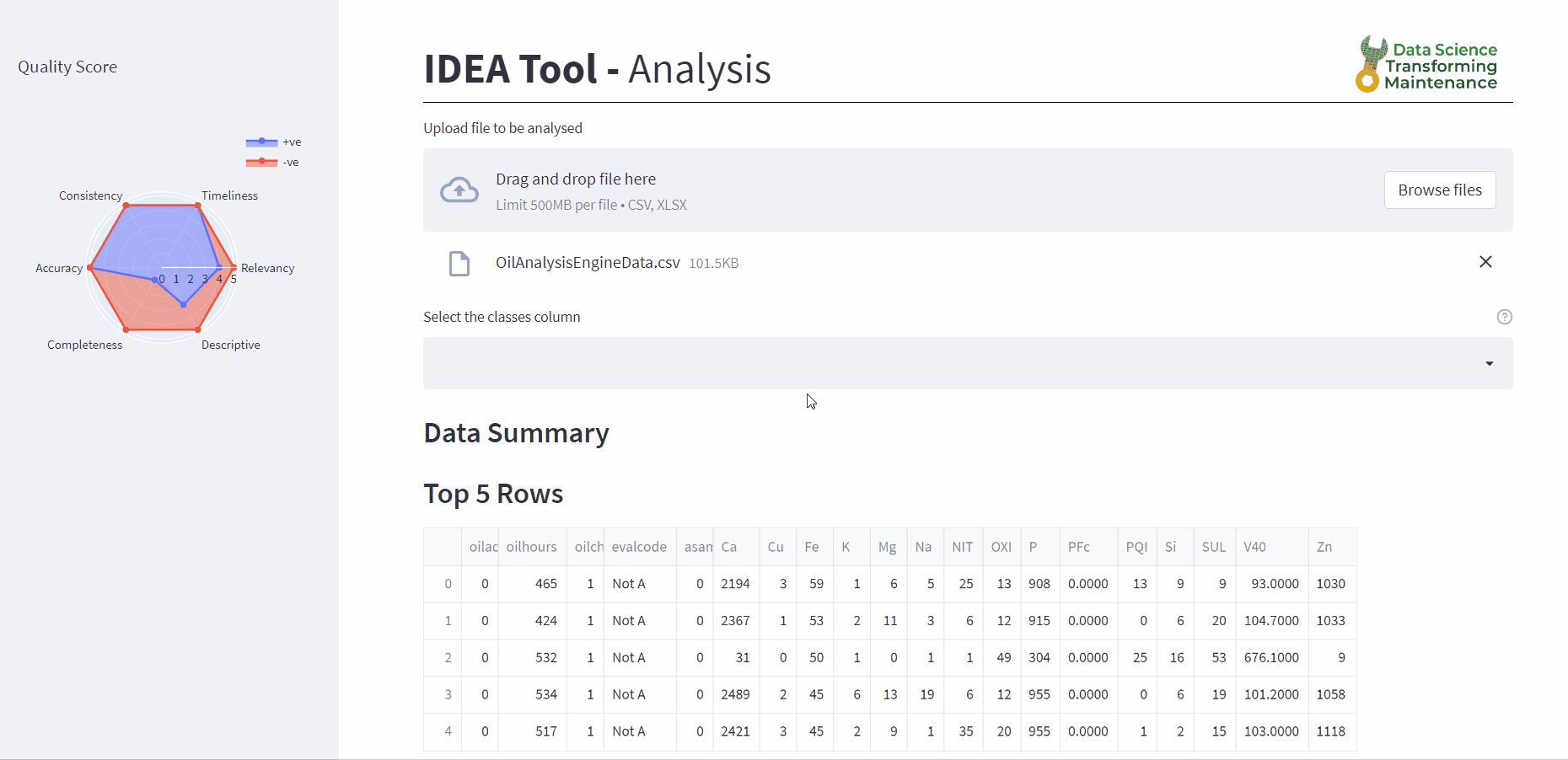Image resolution: width=1568 pixels, height=760 pixels.
Task: Click the Data Science Transforming Maintenance logo
Action: pyautogui.click(x=1426, y=65)
